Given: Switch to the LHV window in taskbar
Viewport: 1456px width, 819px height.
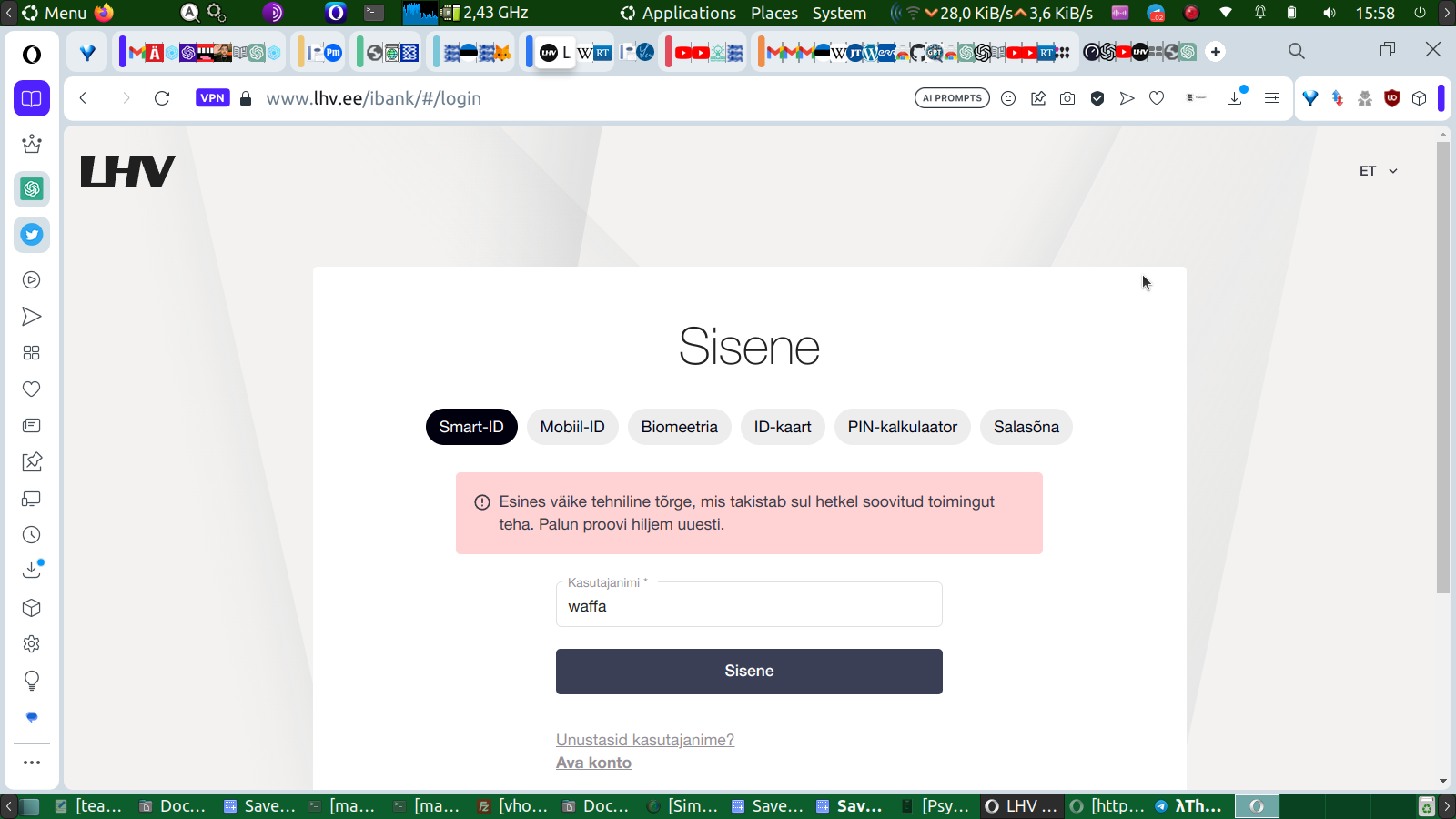Looking at the screenshot, I should point(1021,806).
